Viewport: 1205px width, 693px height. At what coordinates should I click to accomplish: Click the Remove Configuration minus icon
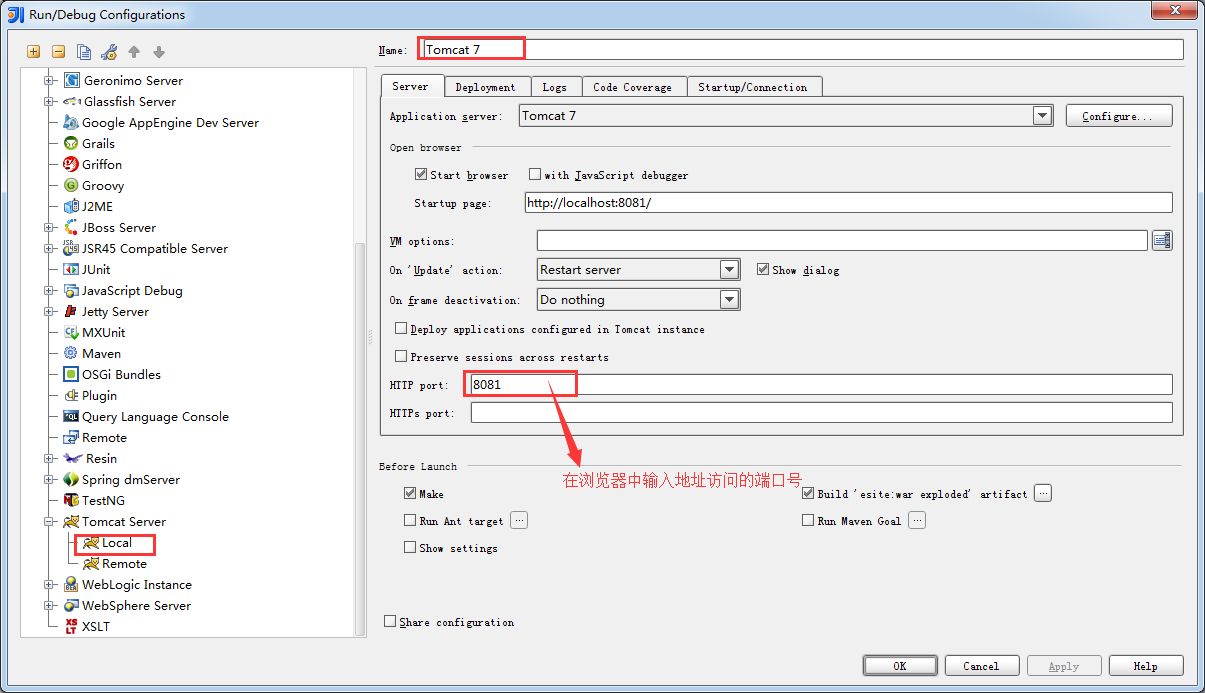(59, 52)
